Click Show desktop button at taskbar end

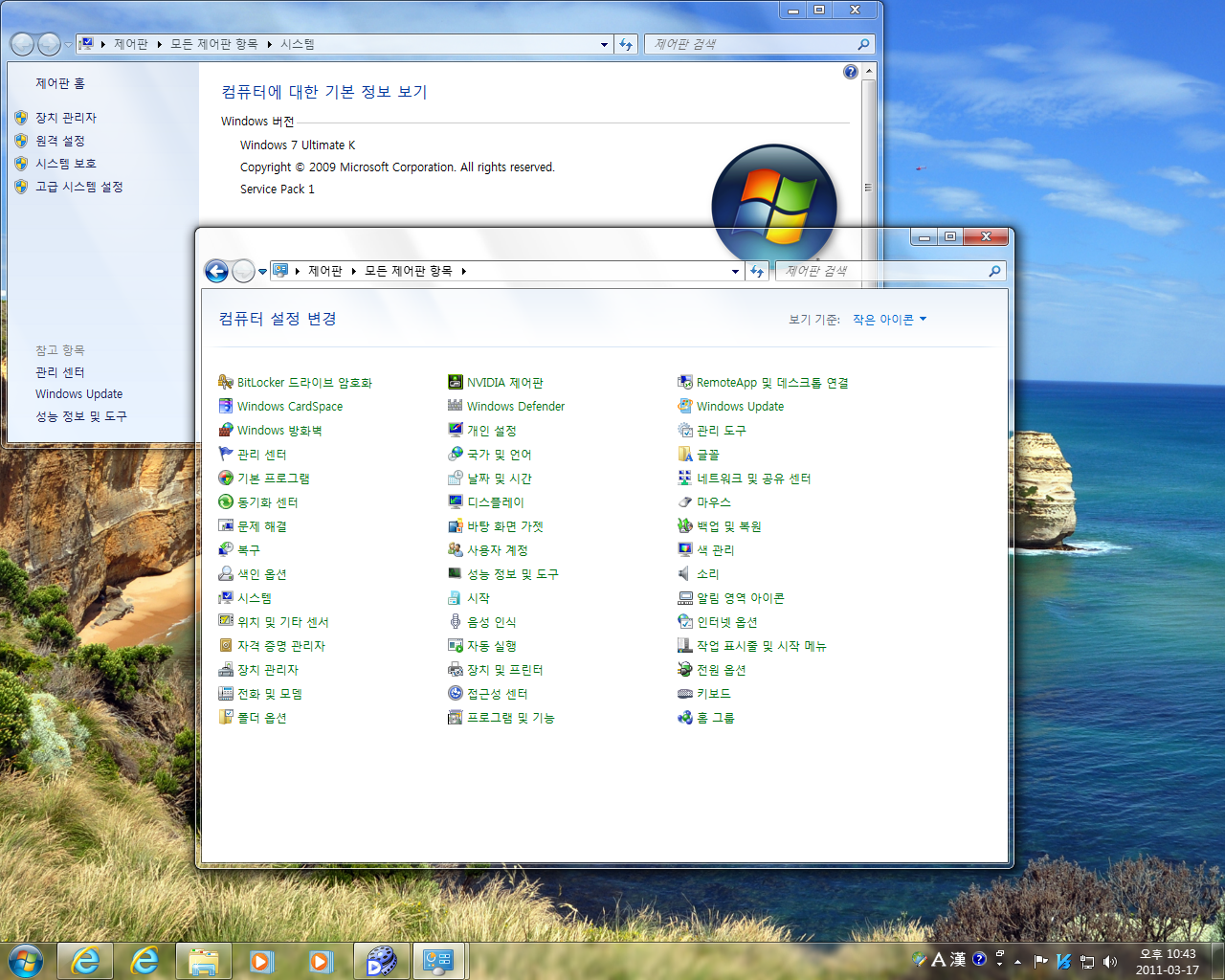tap(1217, 961)
